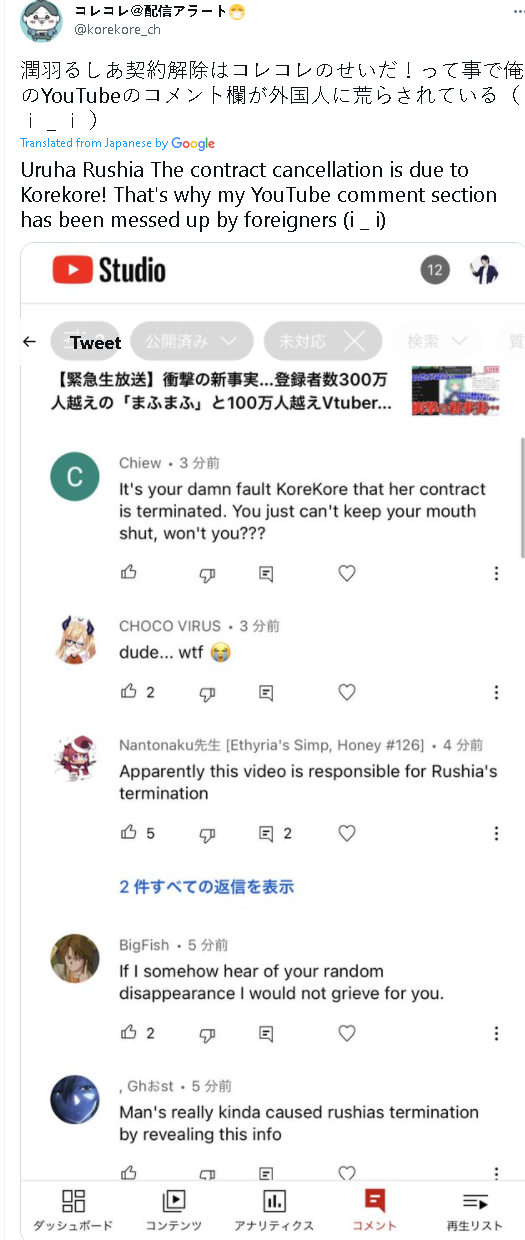This screenshot has width=525, height=1240.
Task: Open the video thumbnail beside the title
Action: pos(456,391)
